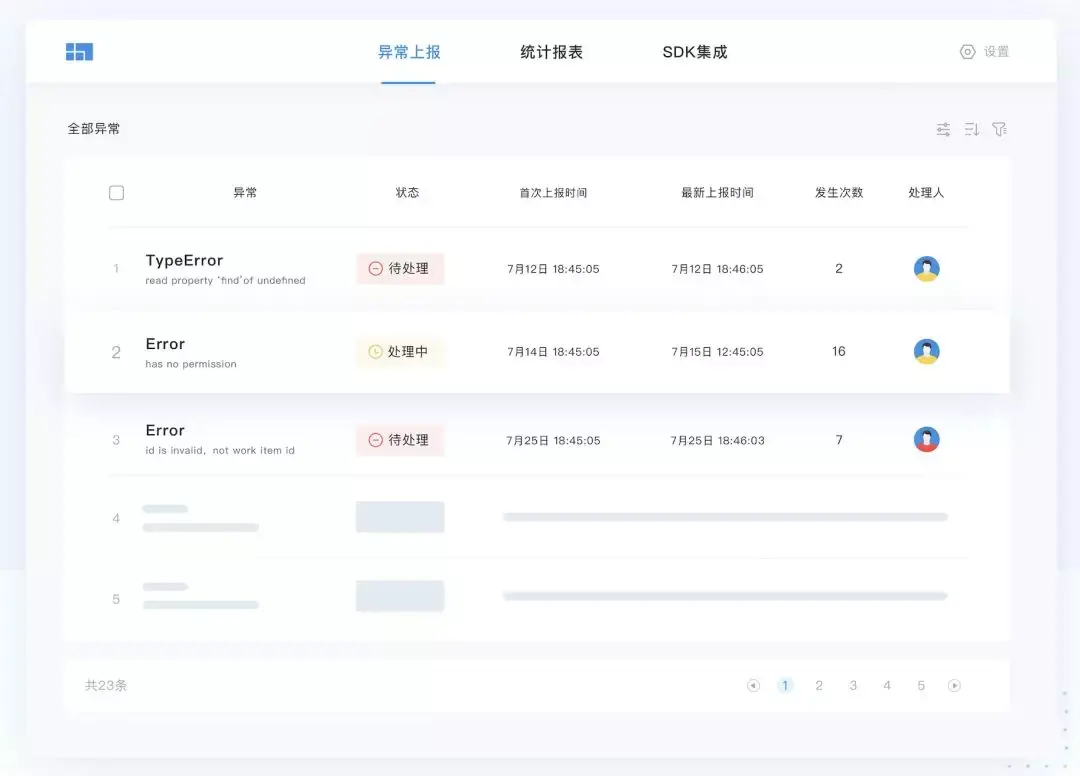
Task: Click the 待处理 status of TypeError row
Action: coord(399,269)
